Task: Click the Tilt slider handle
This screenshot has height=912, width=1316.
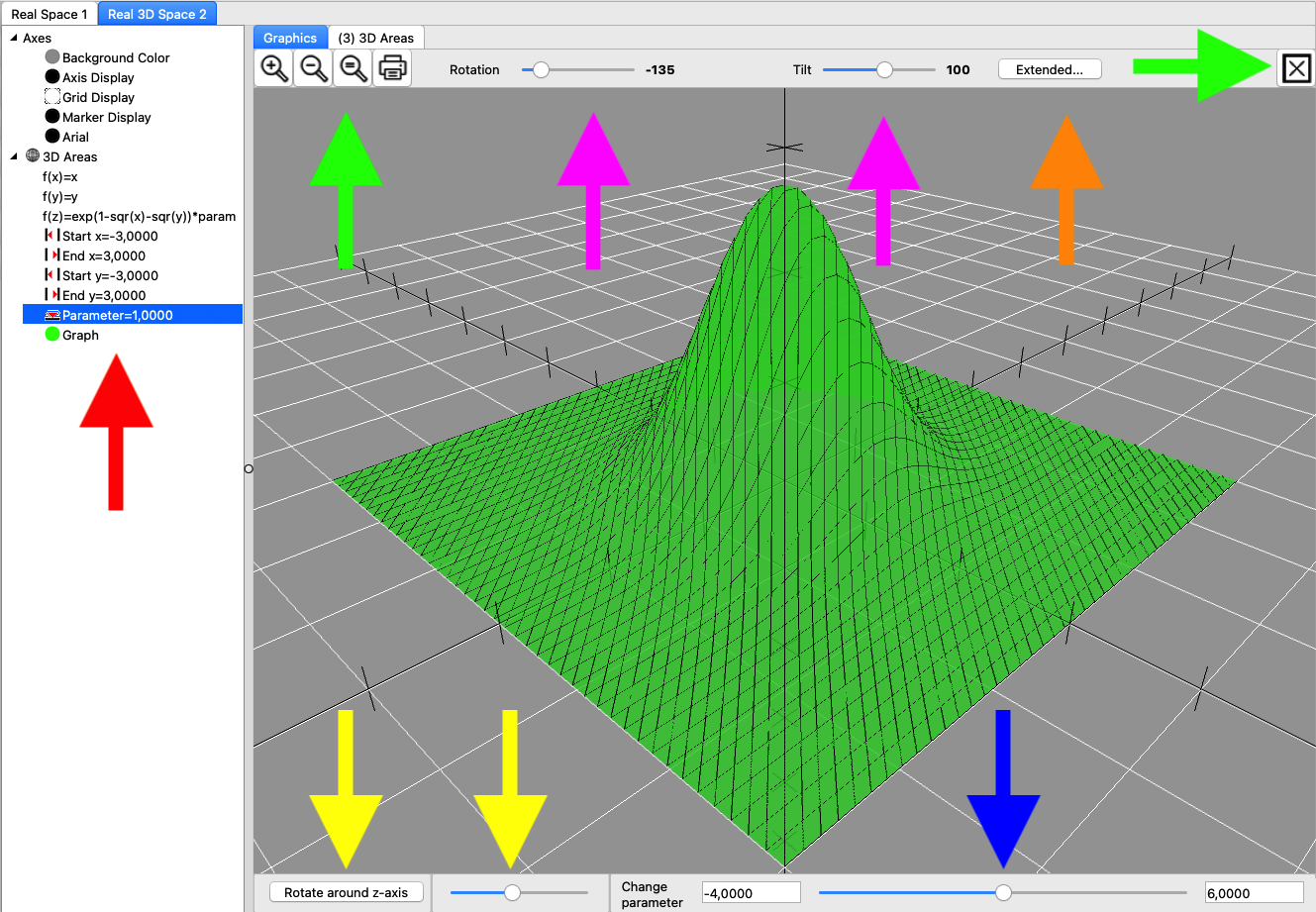Action: point(884,69)
